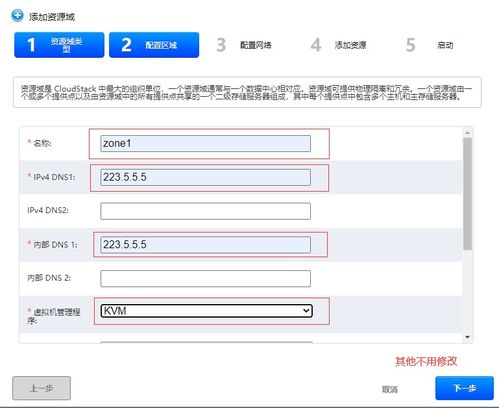This screenshot has height=408, width=499.
Task: Select step 1 资源域类型 tab
Action: point(59,45)
